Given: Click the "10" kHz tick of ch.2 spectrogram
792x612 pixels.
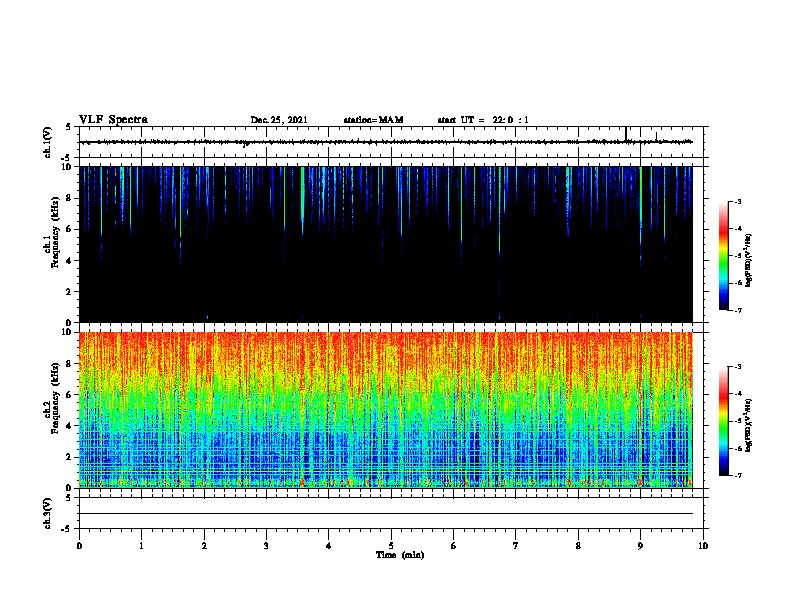Looking at the screenshot, I should point(67,332).
